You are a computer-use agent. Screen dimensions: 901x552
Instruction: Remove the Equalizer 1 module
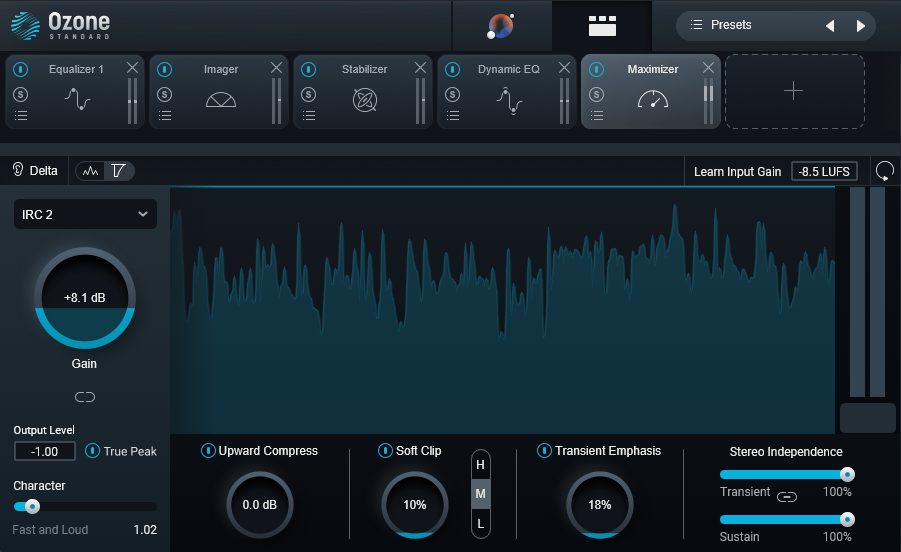(132, 68)
